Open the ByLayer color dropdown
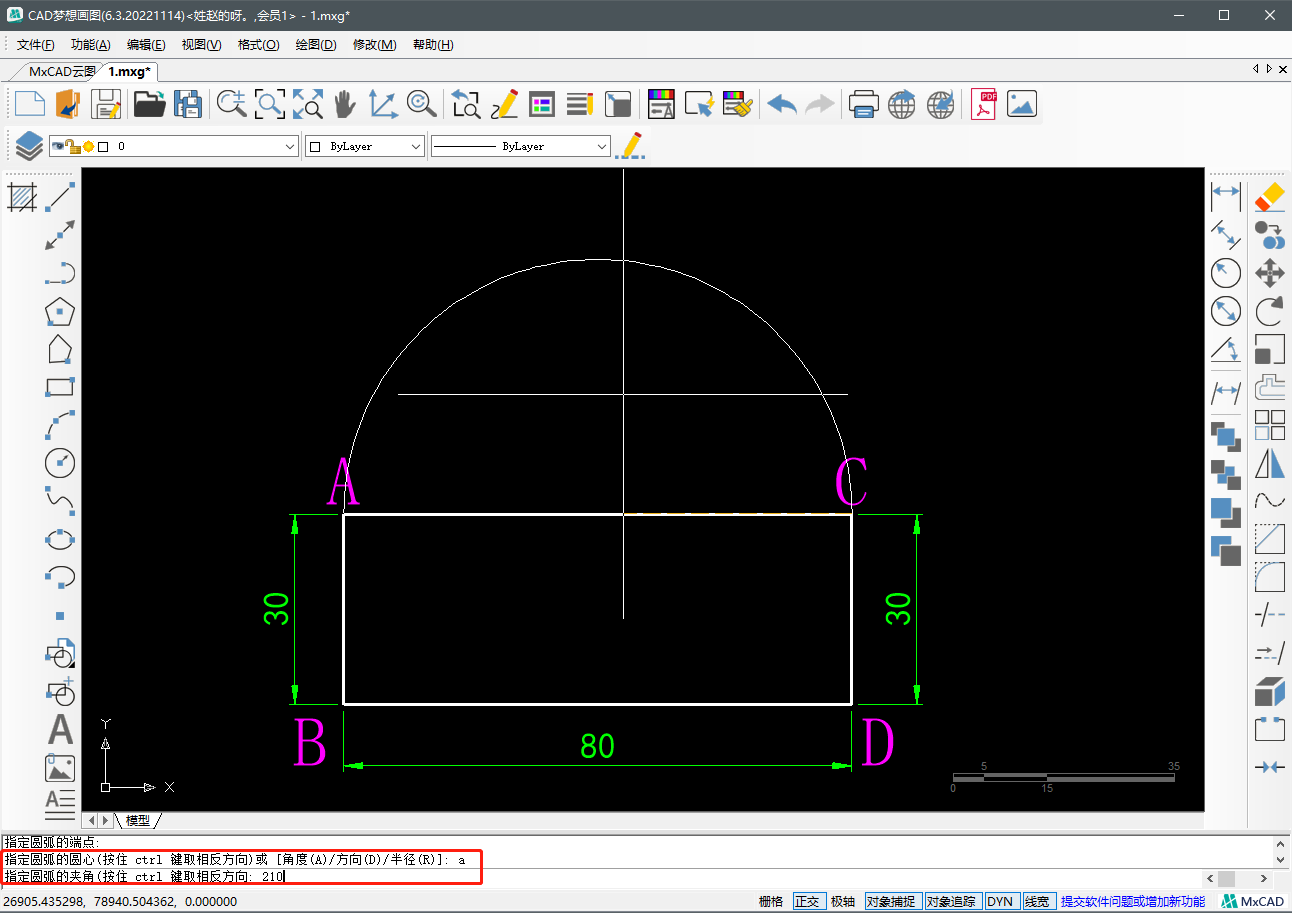The width and height of the screenshot is (1292, 913). point(416,146)
